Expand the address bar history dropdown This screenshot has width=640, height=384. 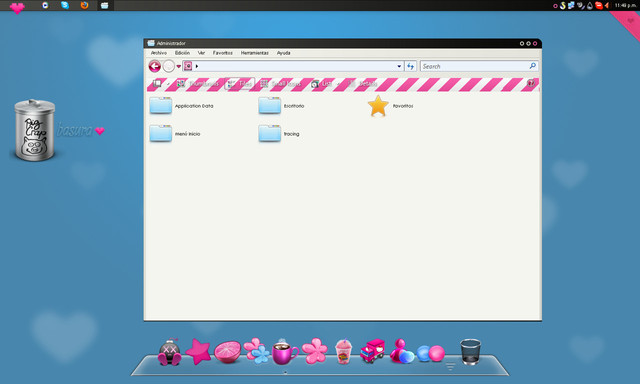(x=399, y=66)
